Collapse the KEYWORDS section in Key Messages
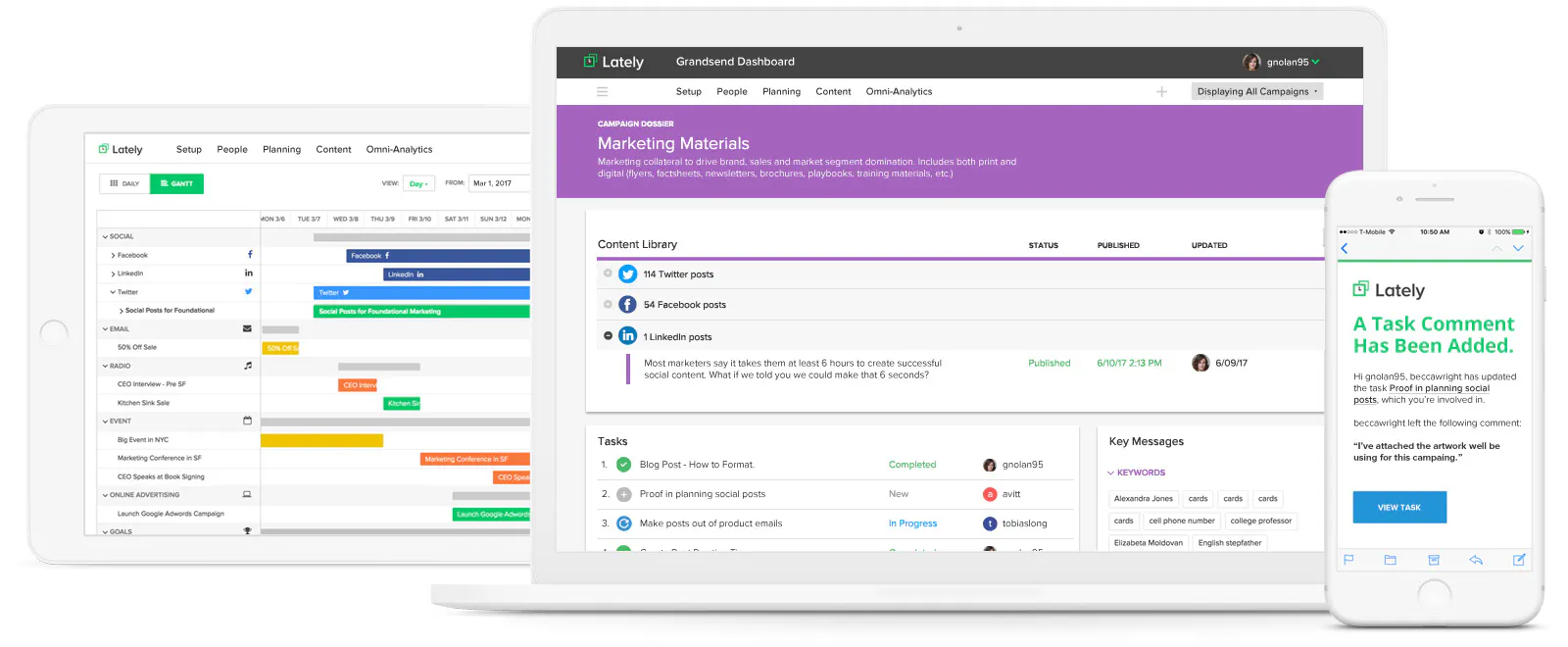Image resolution: width=1568 pixels, height=647 pixels. [x=1111, y=473]
